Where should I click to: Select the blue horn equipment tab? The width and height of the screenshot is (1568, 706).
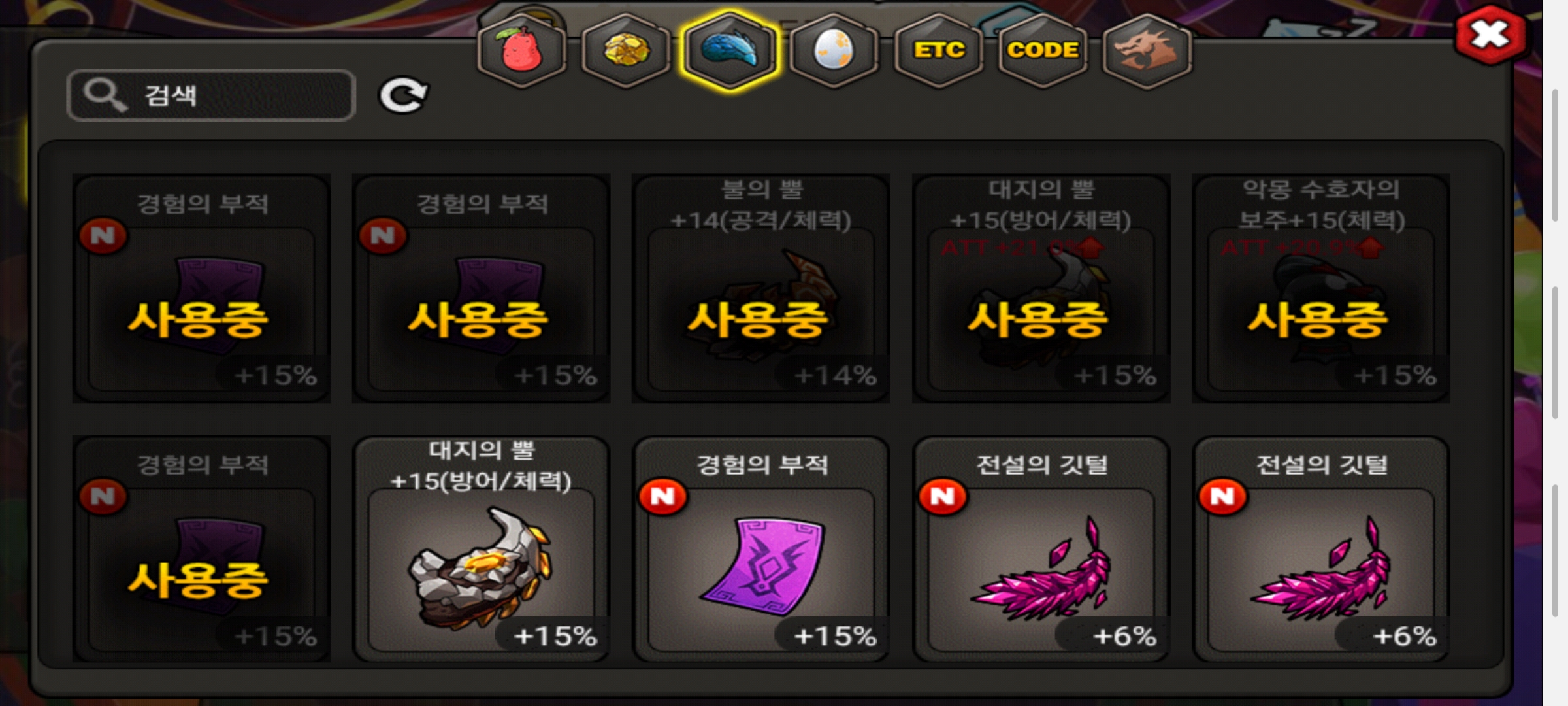point(730,50)
